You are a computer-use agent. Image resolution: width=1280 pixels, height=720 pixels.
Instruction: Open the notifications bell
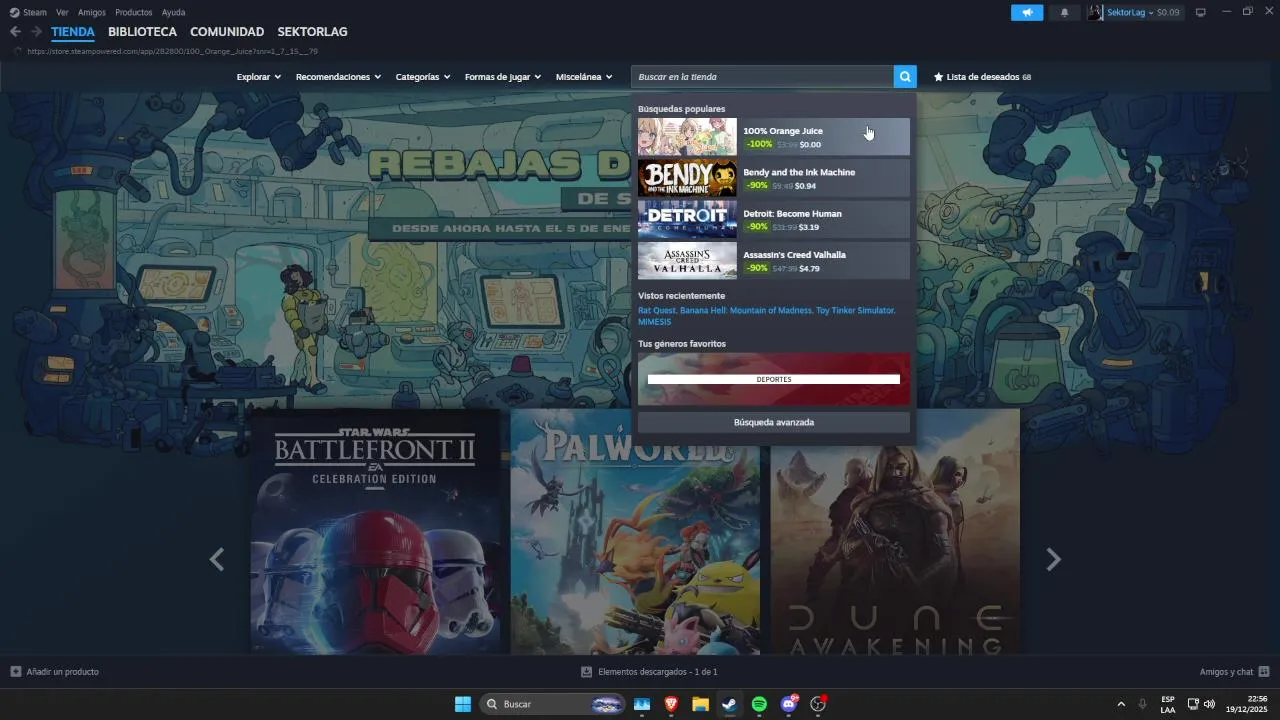pos(1064,12)
